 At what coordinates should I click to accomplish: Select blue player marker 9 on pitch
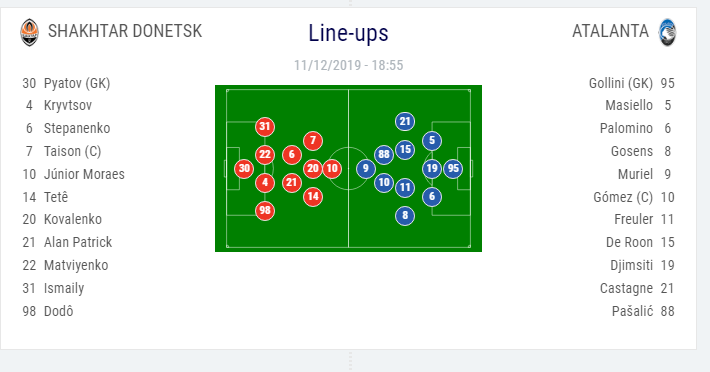tap(366, 169)
